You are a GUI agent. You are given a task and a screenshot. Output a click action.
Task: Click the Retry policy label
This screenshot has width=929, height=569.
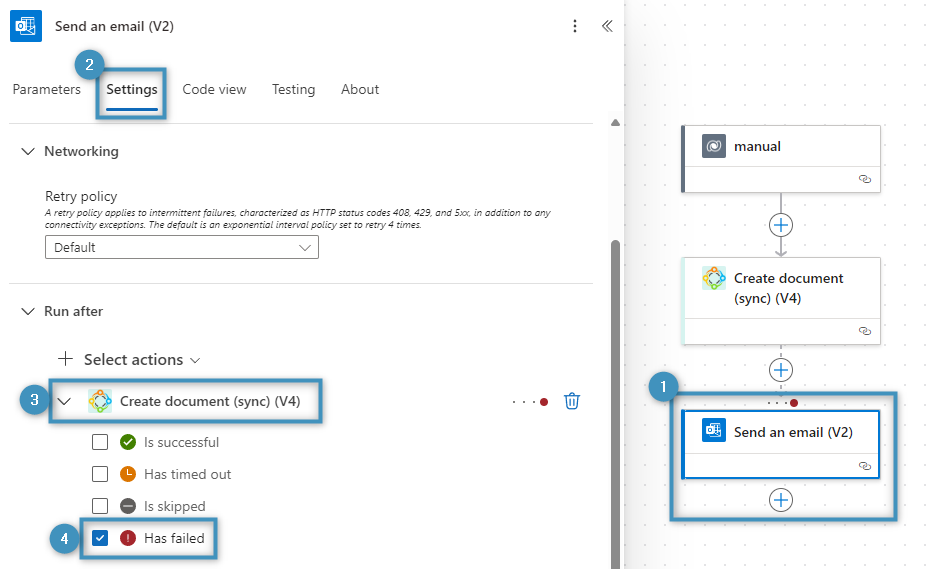click(x=81, y=196)
